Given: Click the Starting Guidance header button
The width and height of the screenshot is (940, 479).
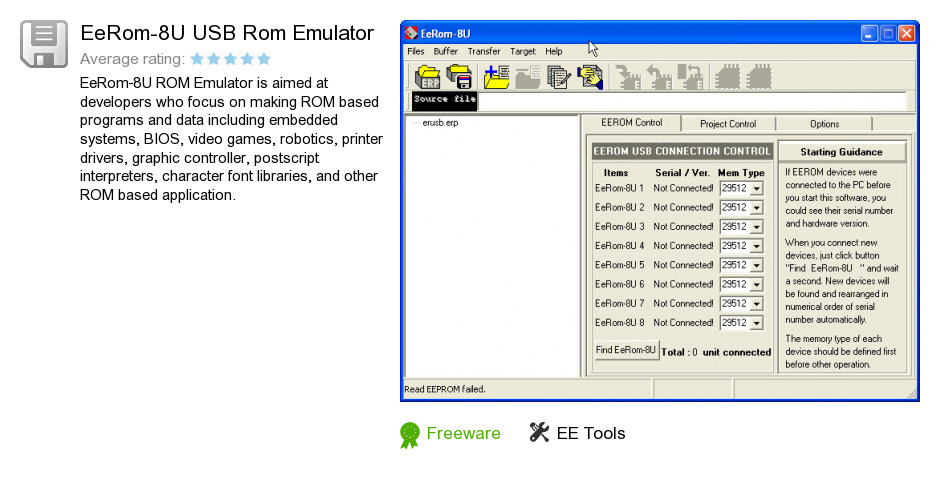Looking at the screenshot, I should [841, 152].
